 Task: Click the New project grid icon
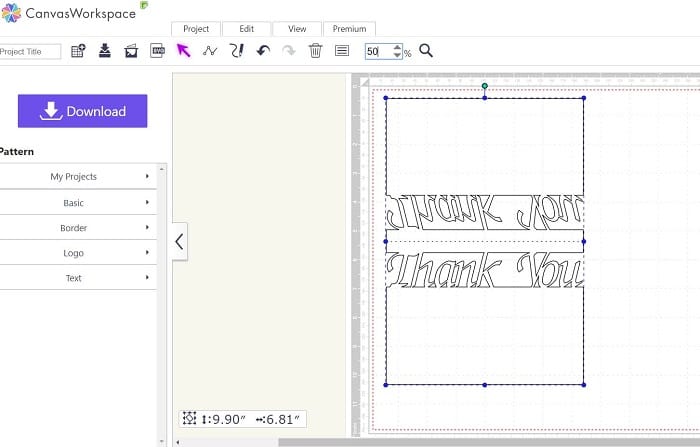click(x=78, y=50)
